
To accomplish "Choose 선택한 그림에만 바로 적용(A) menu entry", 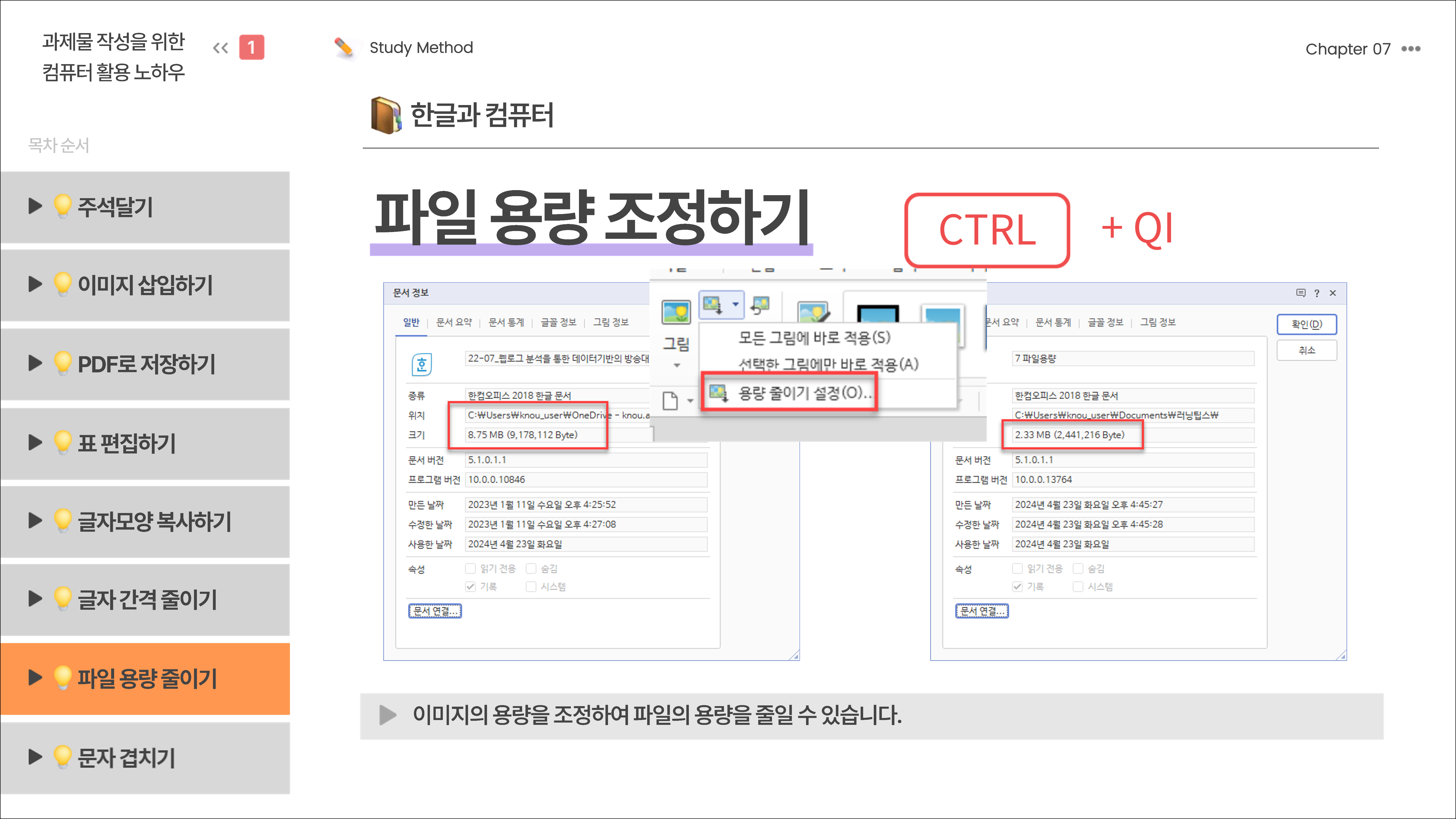I will pos(828,364).
